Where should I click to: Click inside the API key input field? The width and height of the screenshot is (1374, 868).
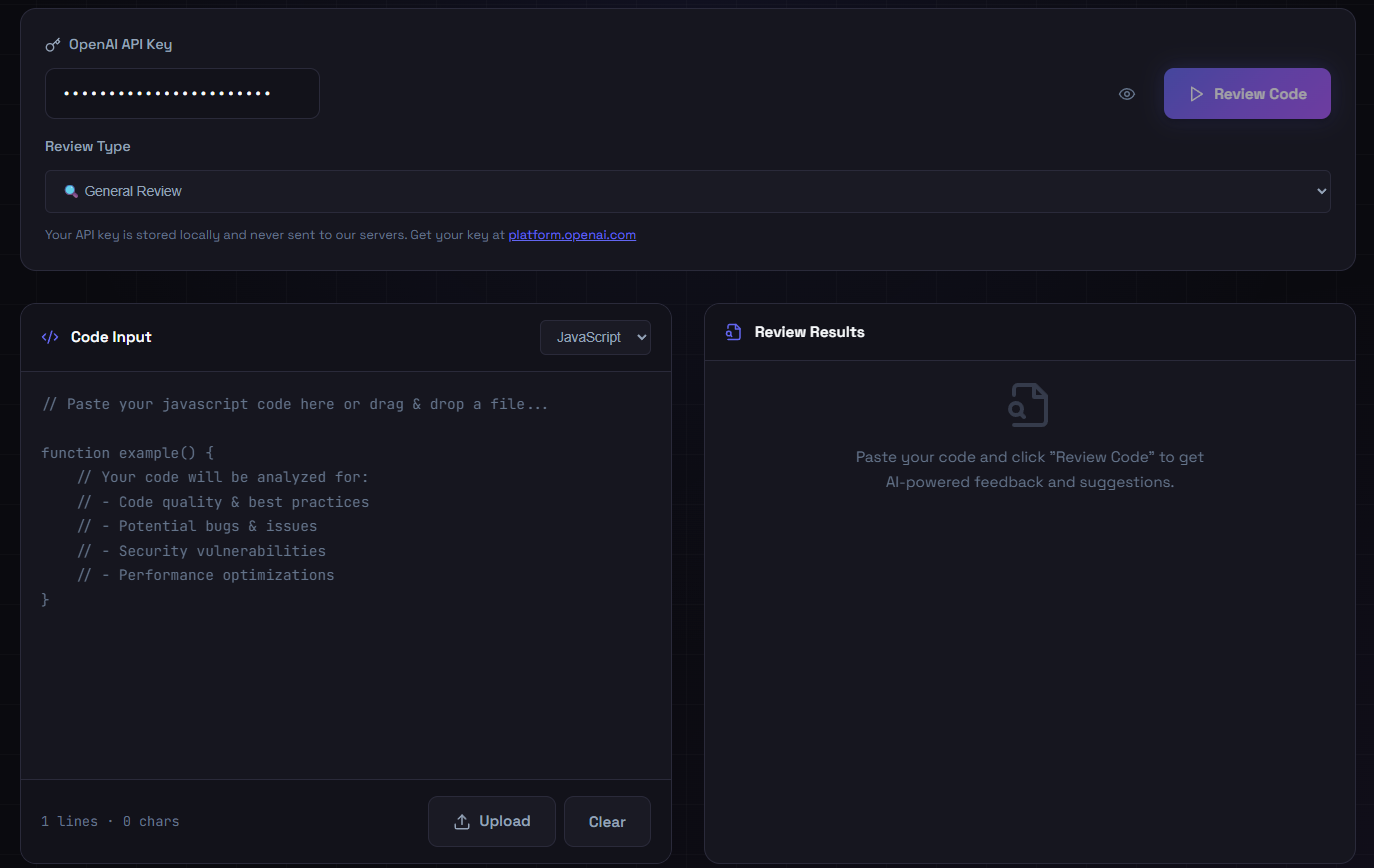[x=182, y=93]
